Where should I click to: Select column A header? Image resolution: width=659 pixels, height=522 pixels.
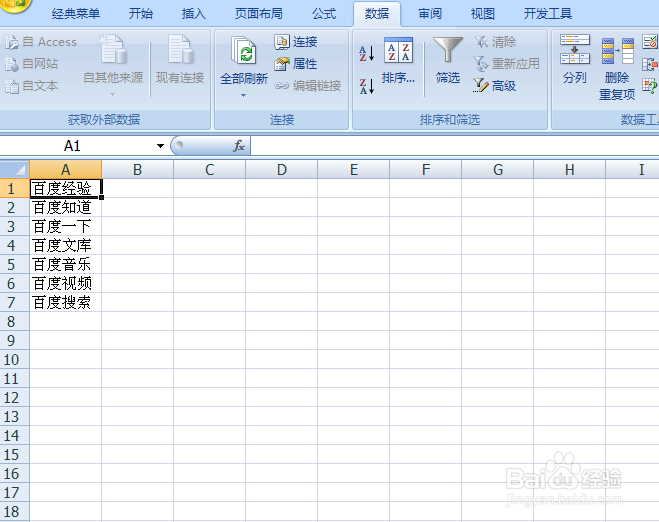pos(66,170)
